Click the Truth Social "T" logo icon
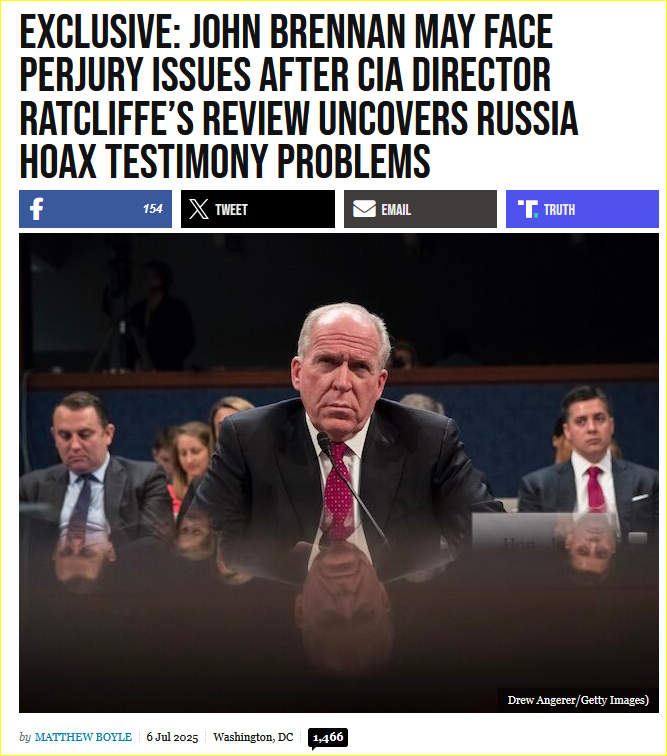 (x=528, y=209)
